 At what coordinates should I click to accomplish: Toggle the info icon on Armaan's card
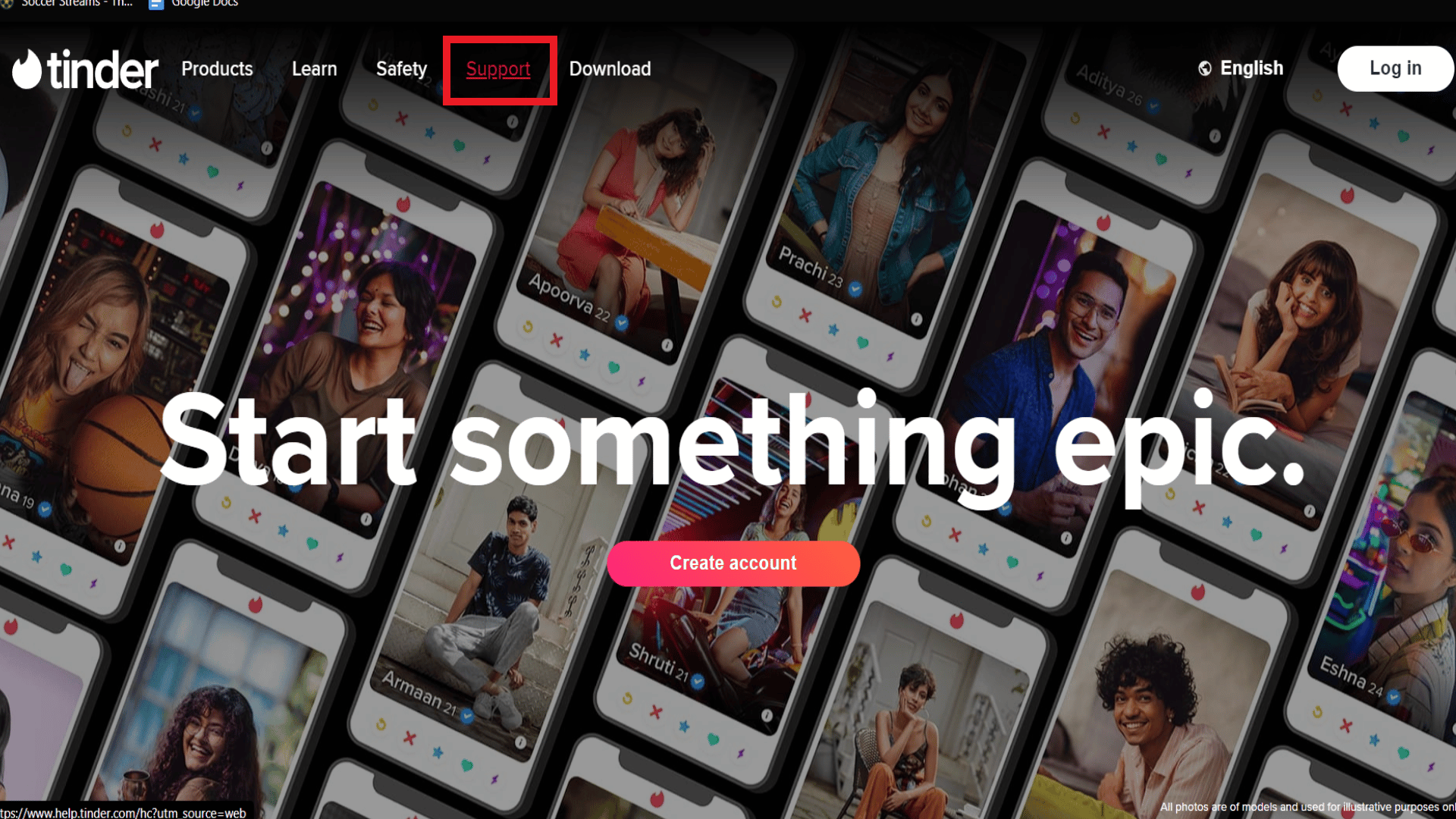(522, 742)
